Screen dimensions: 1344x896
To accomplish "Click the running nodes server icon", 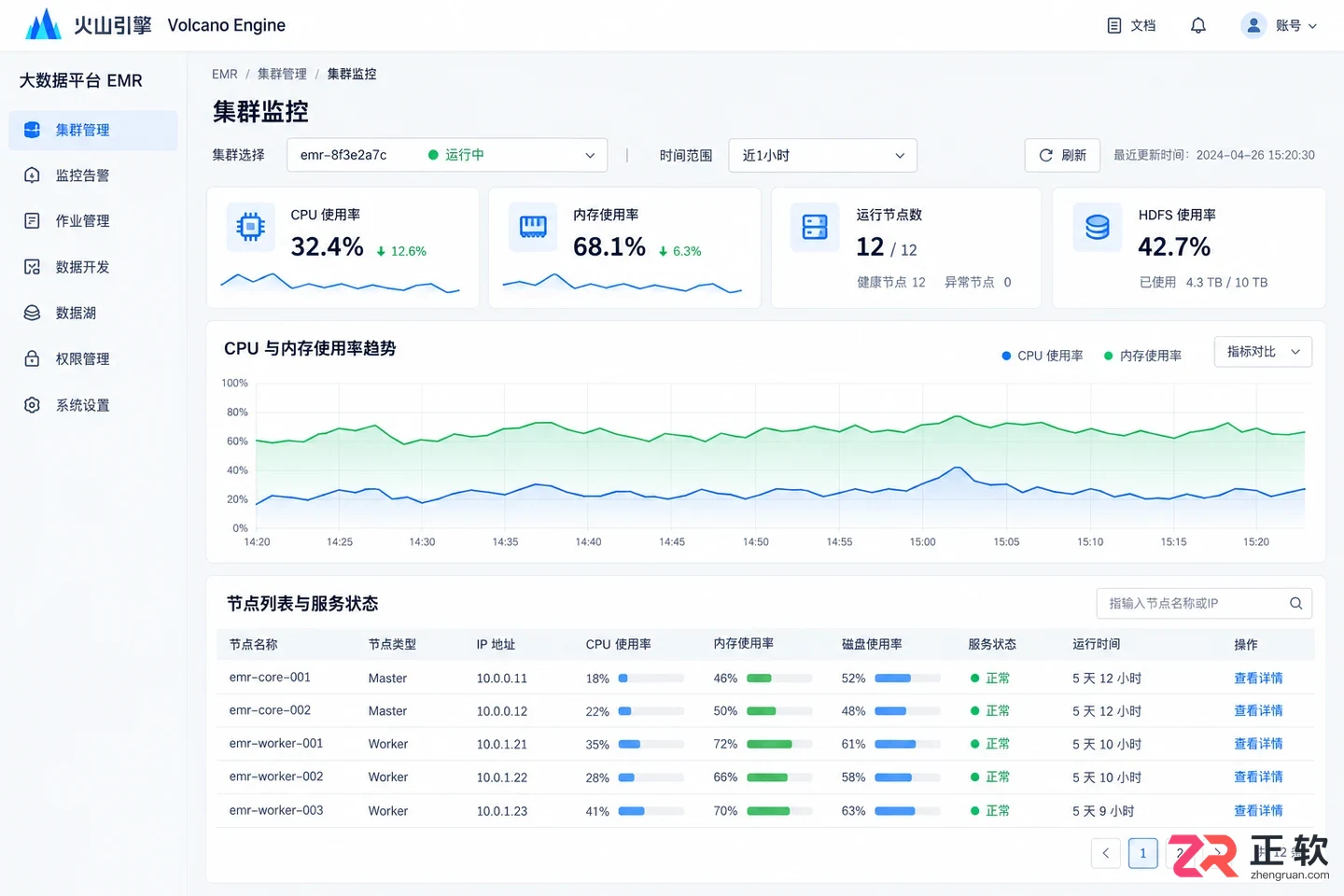I will (x=815, y=227).
